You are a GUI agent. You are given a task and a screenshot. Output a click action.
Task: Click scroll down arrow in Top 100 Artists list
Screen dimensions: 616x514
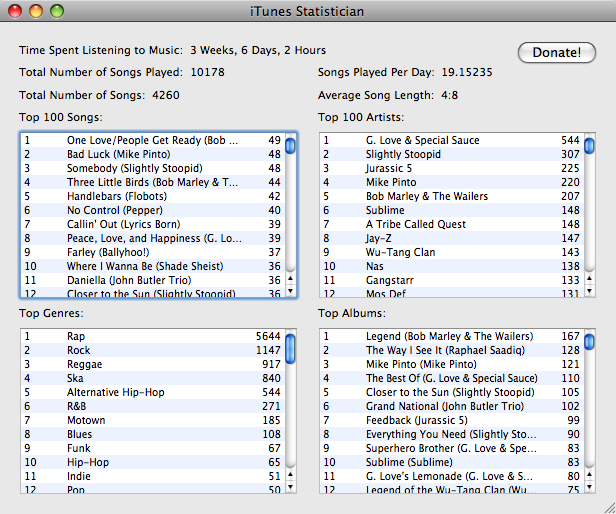(x=589, y=291)
